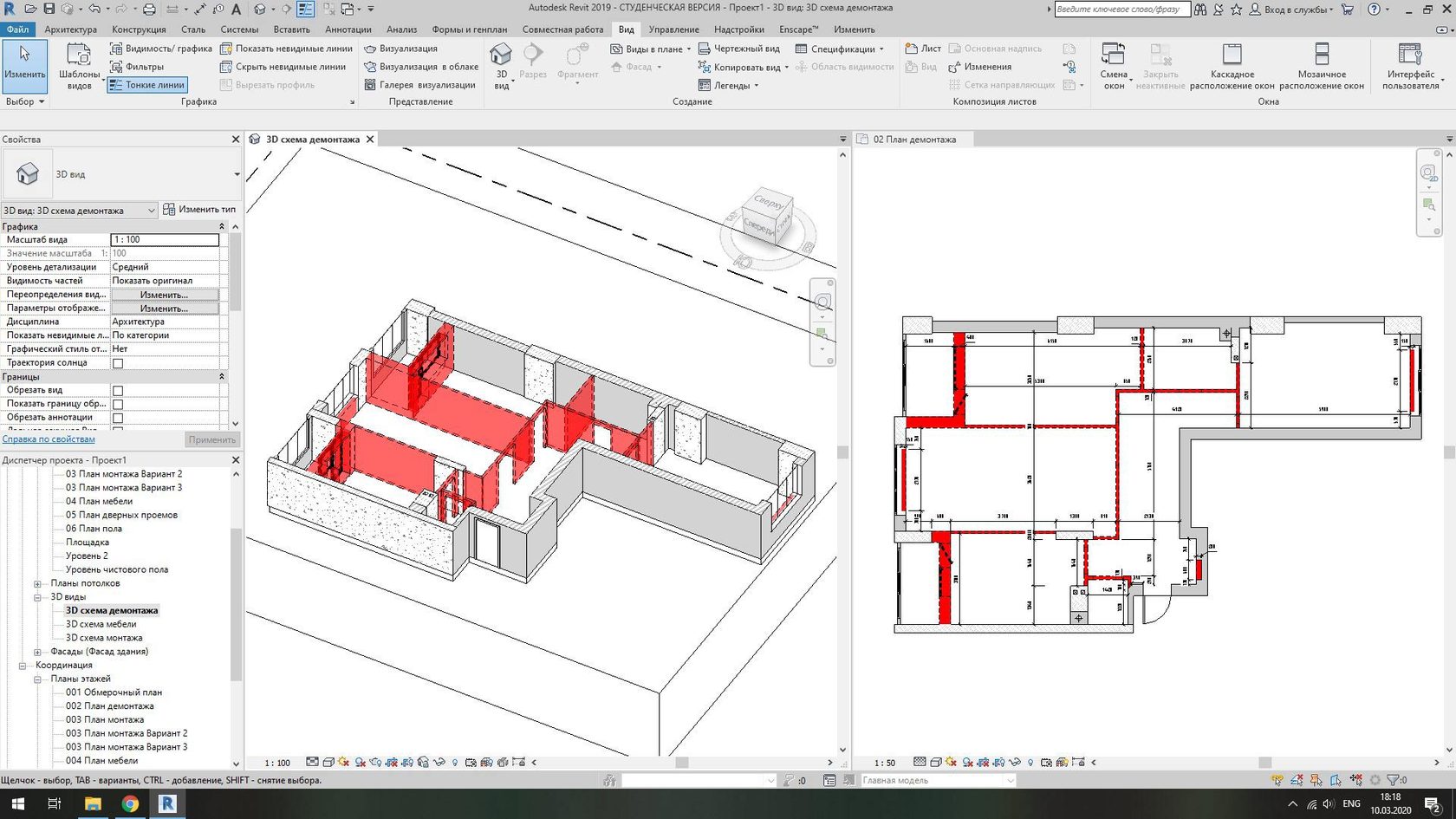This screenshot has height=819, width=1456.
Task: Create a Чертежный вид drafting view
Action: click(738, 49)
